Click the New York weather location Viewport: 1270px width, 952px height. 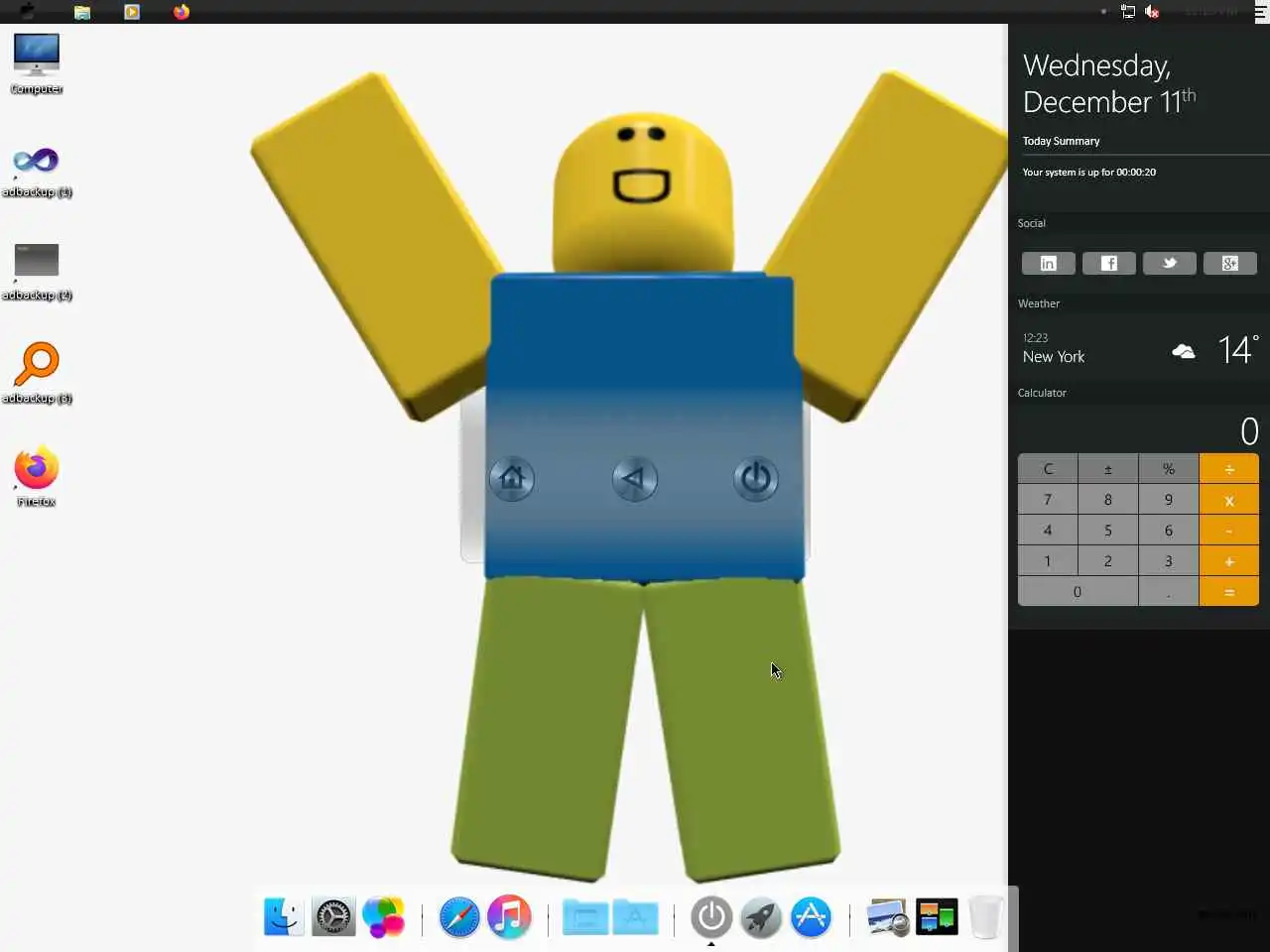tap(1054, 357)
